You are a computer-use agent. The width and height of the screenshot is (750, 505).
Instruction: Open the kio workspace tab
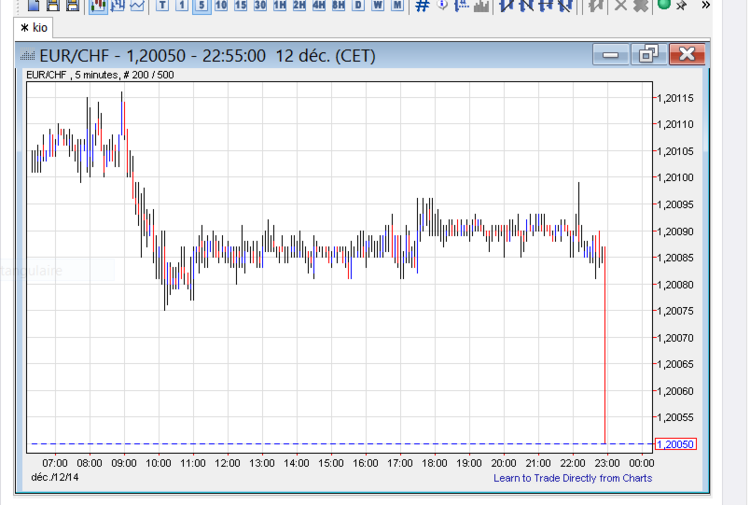click(34, 27)
